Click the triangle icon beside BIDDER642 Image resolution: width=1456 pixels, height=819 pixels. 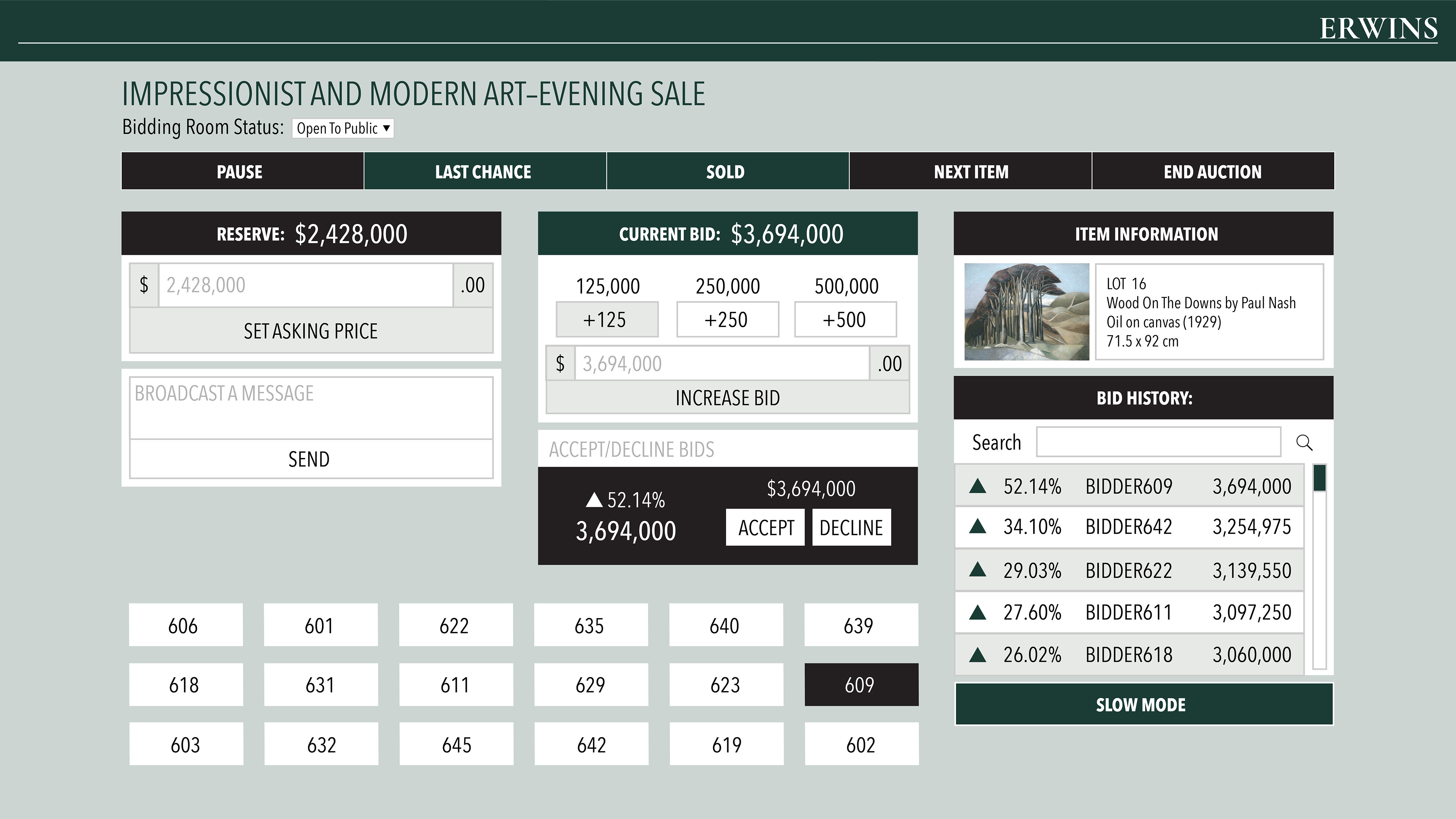coord(978,527)
